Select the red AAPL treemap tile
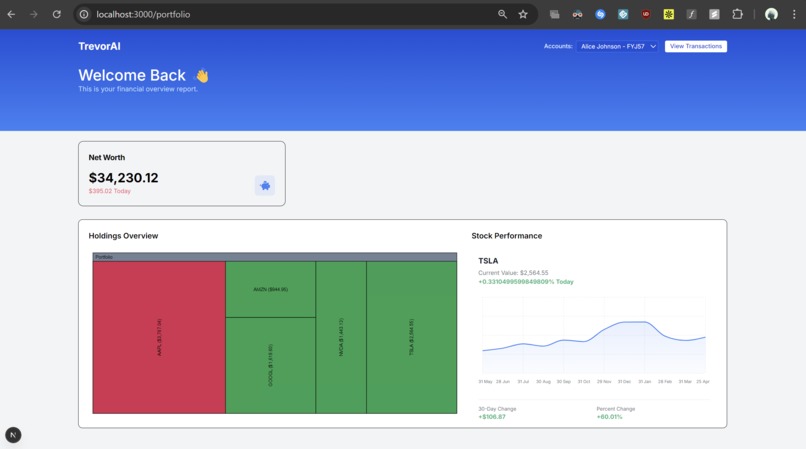 159,337
